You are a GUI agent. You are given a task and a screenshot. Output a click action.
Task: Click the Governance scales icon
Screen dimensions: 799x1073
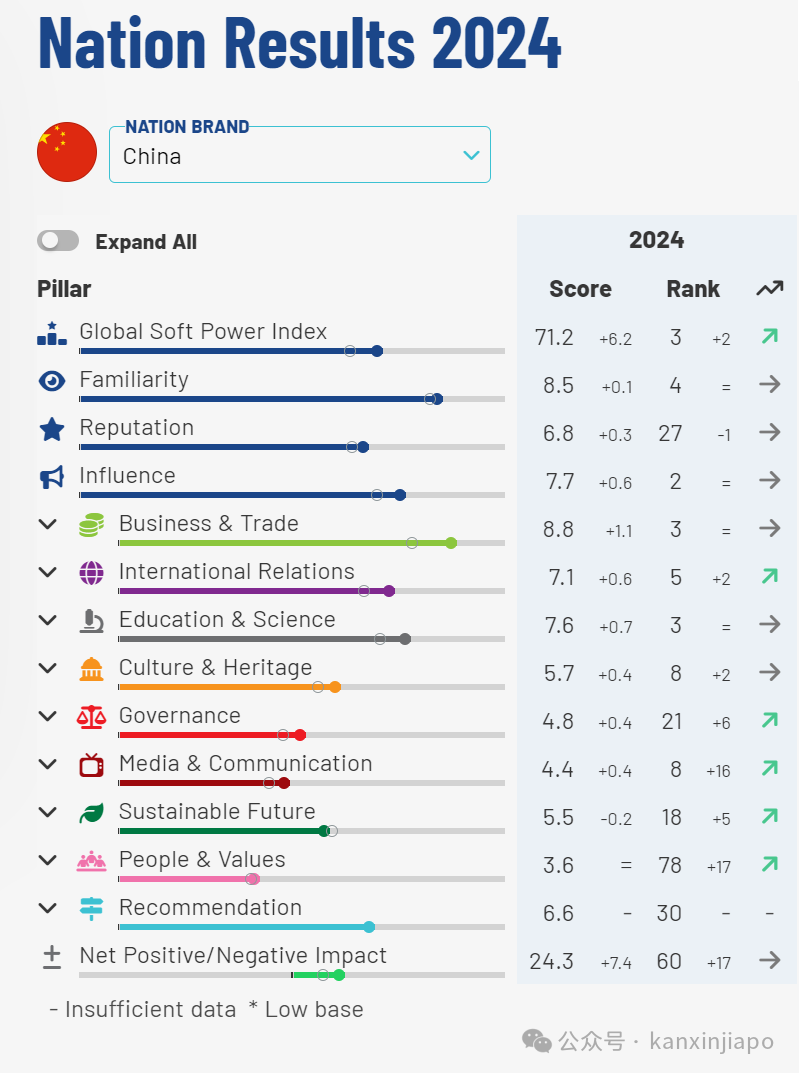(92, 717)
